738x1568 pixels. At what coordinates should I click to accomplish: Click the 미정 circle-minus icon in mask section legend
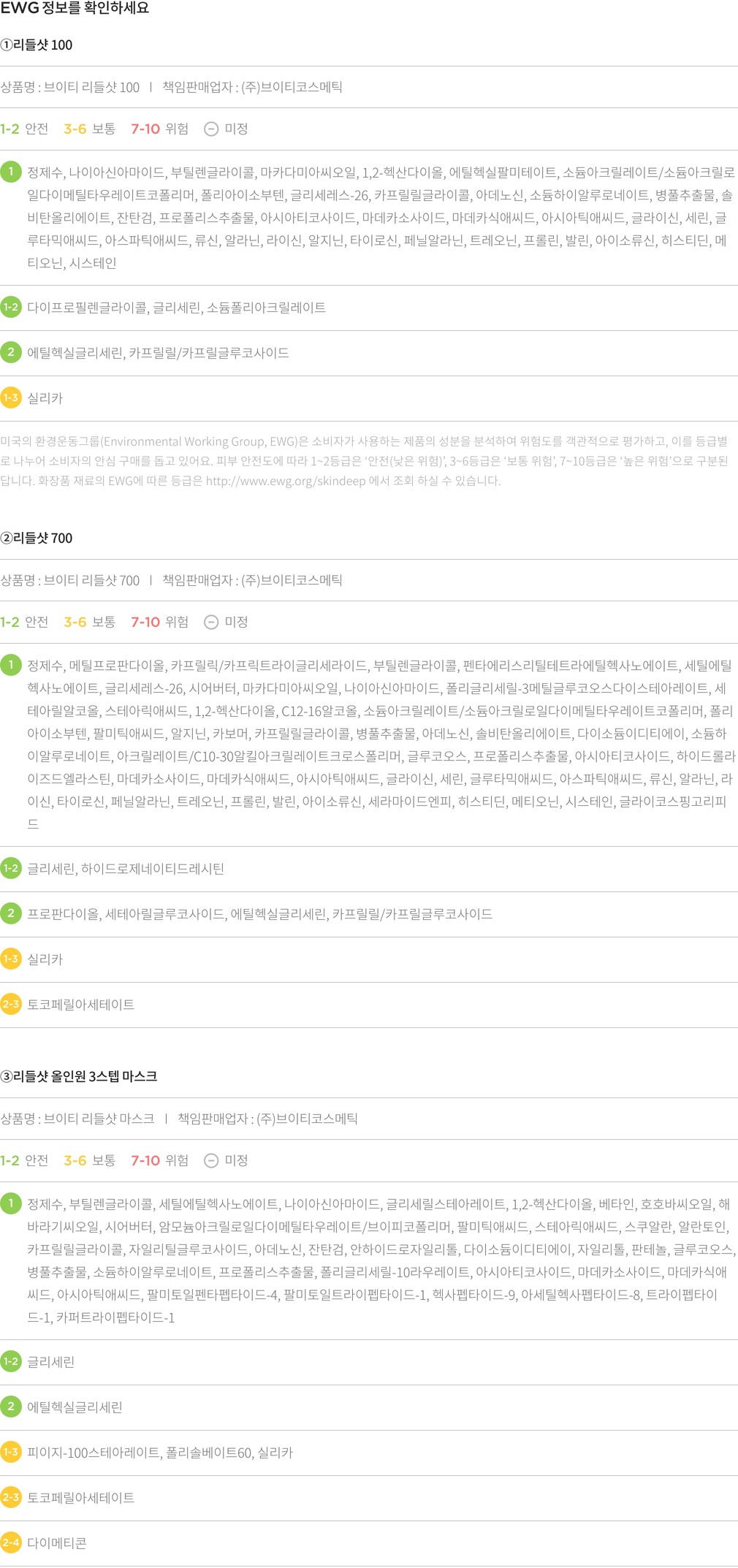pos(211,1160)
